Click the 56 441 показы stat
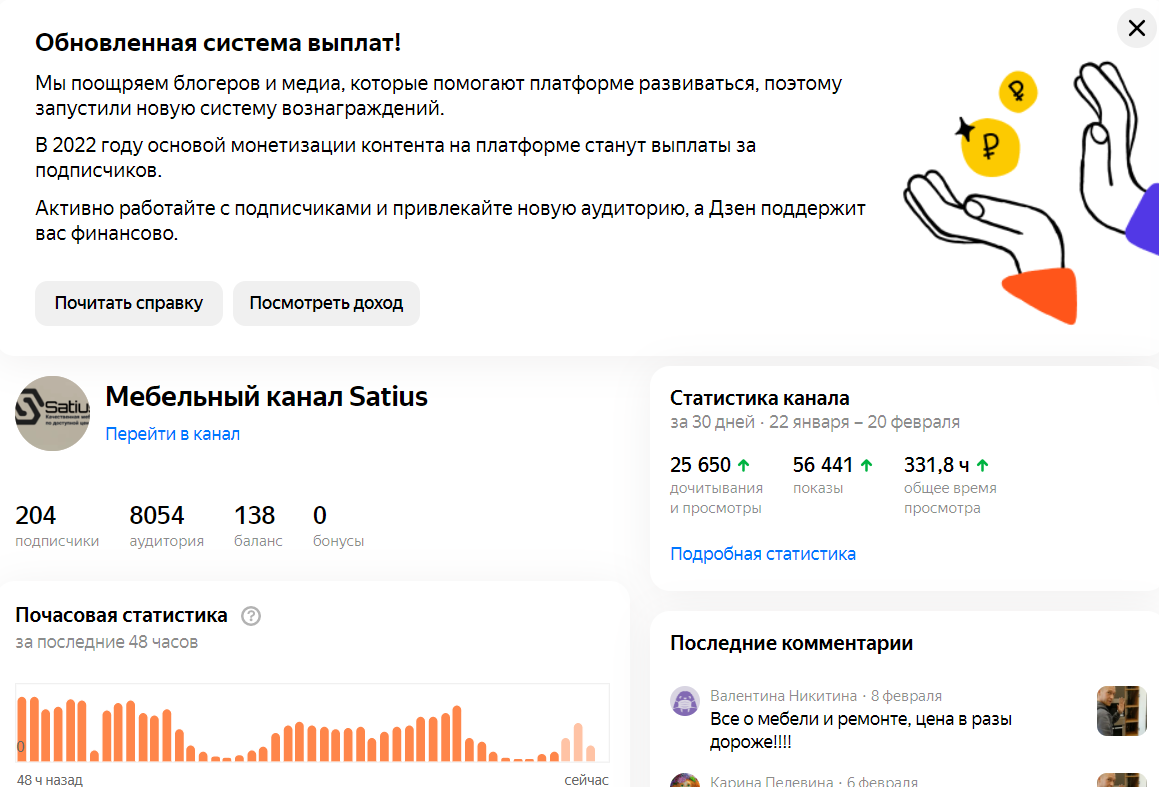 tap(832, 474)
